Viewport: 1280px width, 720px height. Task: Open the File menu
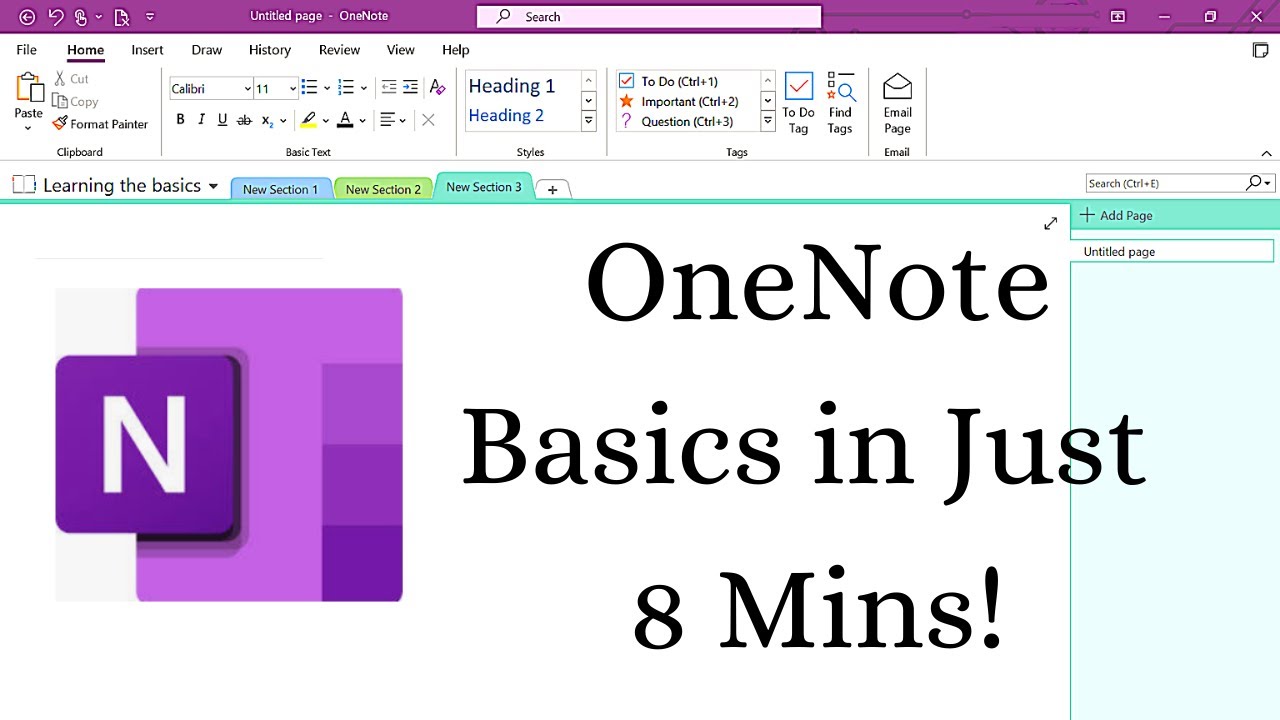26,49
